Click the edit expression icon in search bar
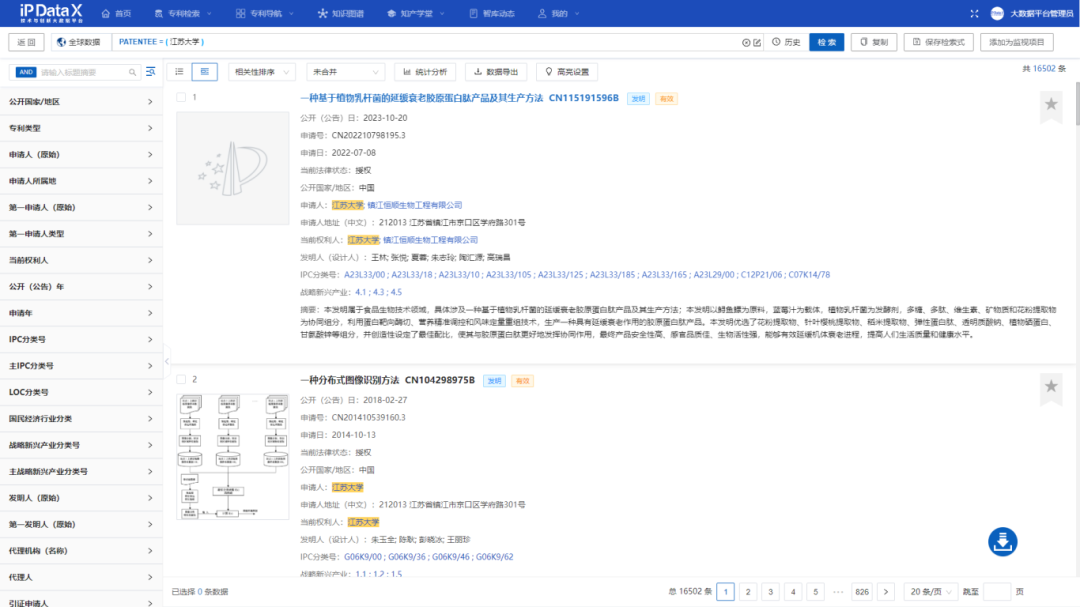Screen dimensions: 1080x607 tap(757, 43)
